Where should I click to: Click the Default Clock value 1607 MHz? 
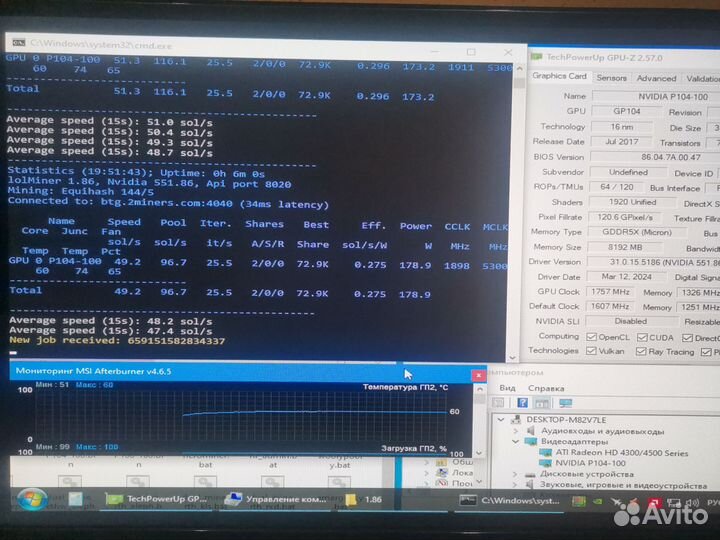point(610,306)
